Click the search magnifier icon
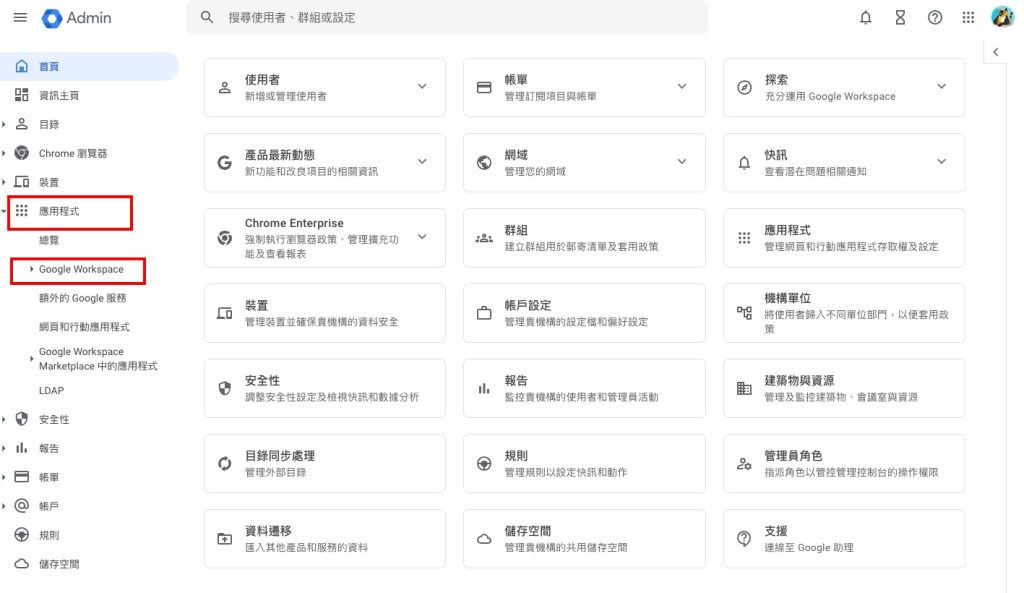Viewport: 1024px width, 593px height. click(x=207, y=18)
